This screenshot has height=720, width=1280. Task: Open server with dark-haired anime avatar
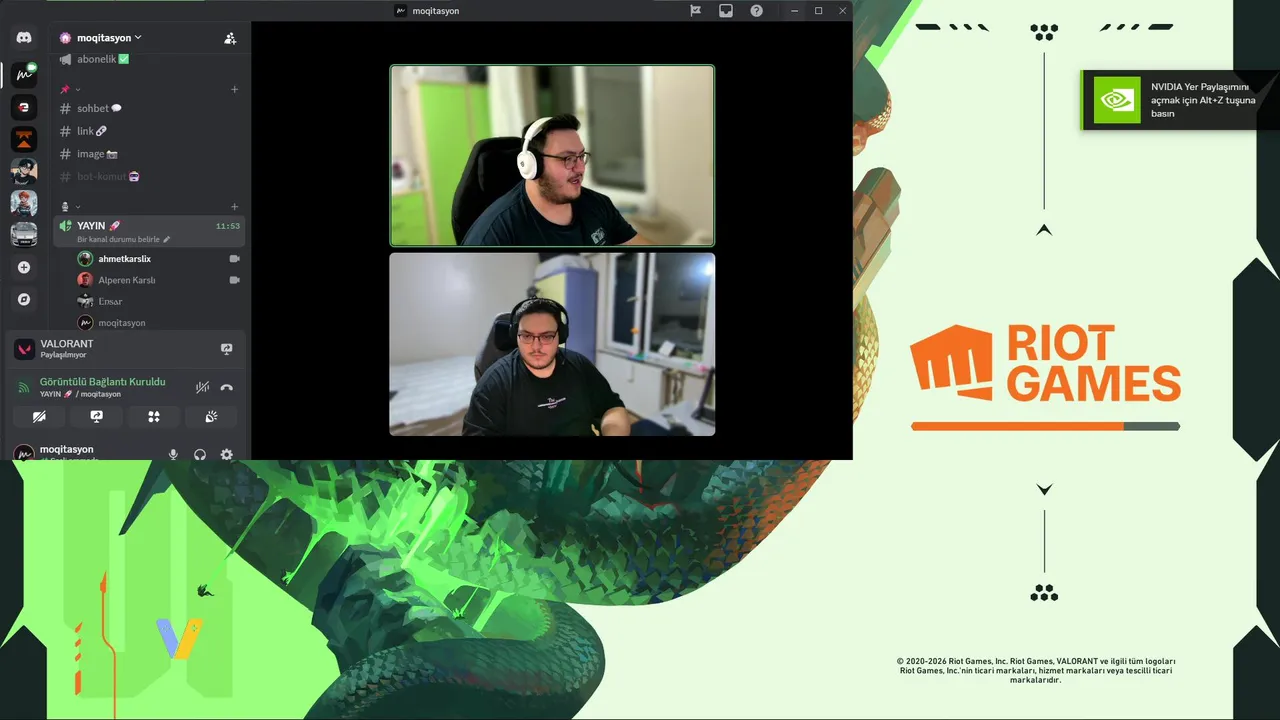[24, 170]
